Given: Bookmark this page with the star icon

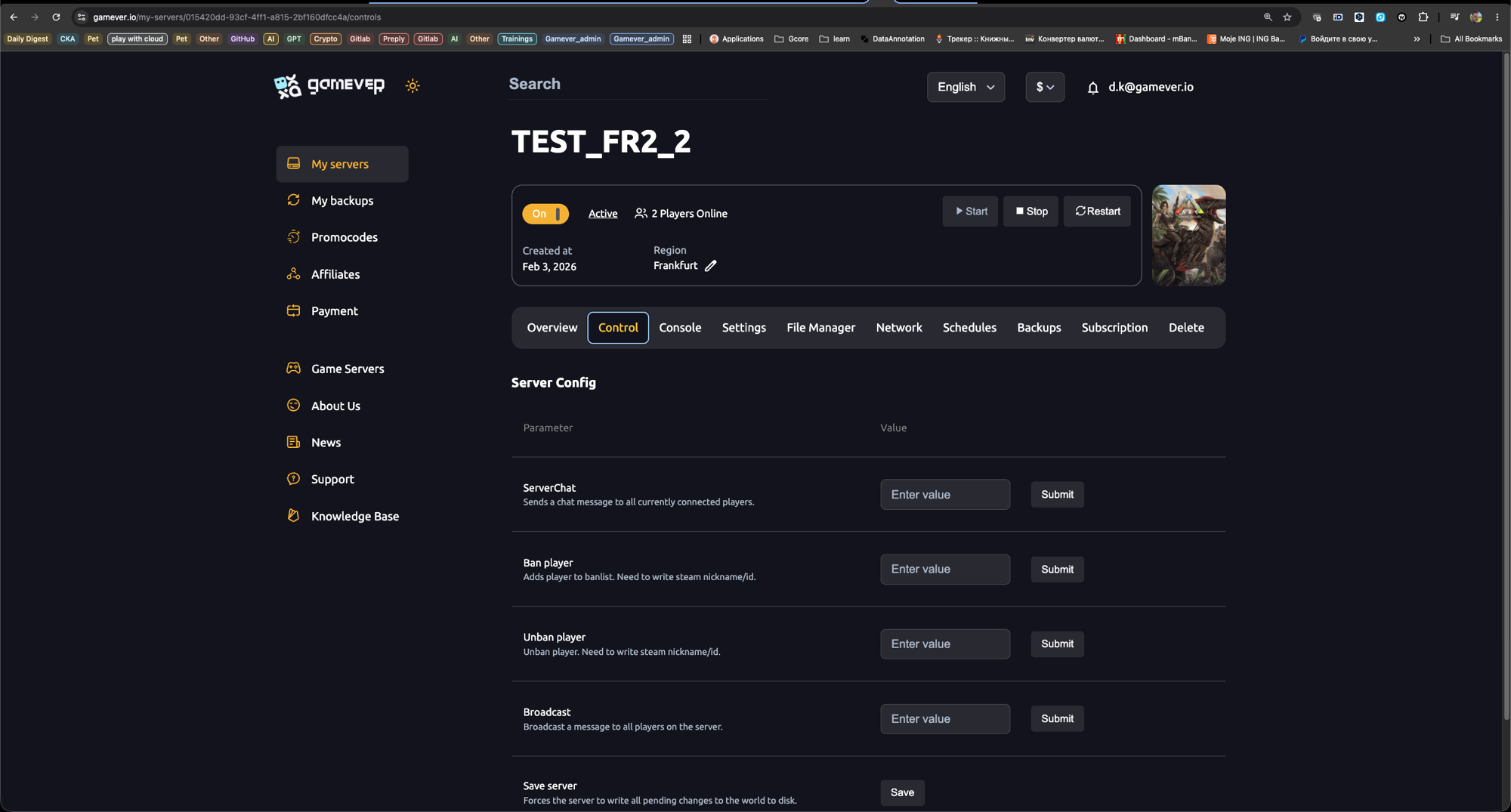Looking at the screenshot, I should [1287, 17].
